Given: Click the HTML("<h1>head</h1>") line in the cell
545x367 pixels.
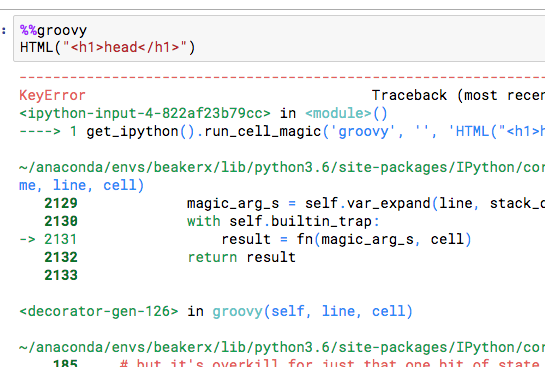Looking at the screenshot, I should tap(108, 47).
